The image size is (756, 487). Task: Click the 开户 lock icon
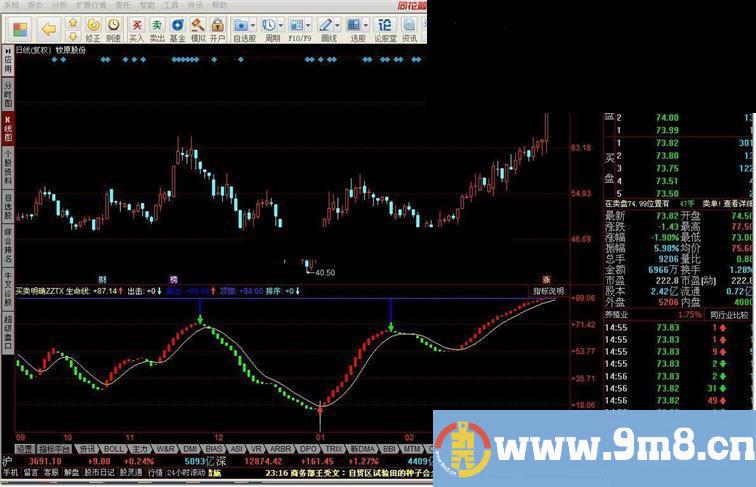[217, 27]
